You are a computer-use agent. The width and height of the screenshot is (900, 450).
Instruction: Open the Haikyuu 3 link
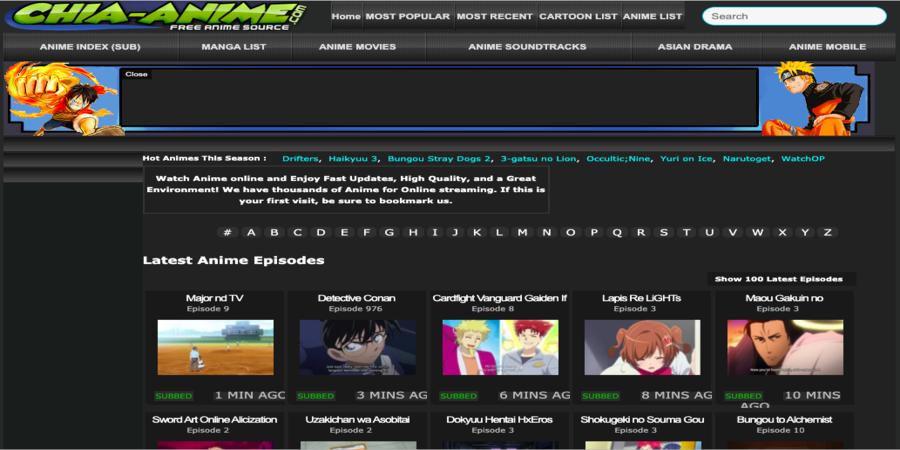[x=353, y=158]
